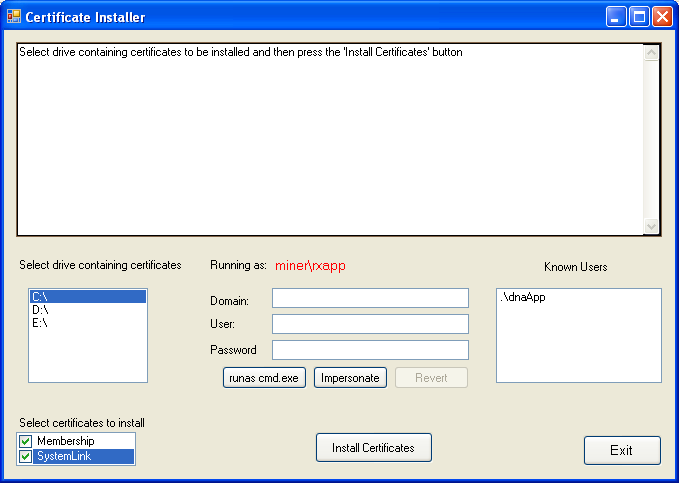
Task: Click into the Domain text field
Action: 370,298
